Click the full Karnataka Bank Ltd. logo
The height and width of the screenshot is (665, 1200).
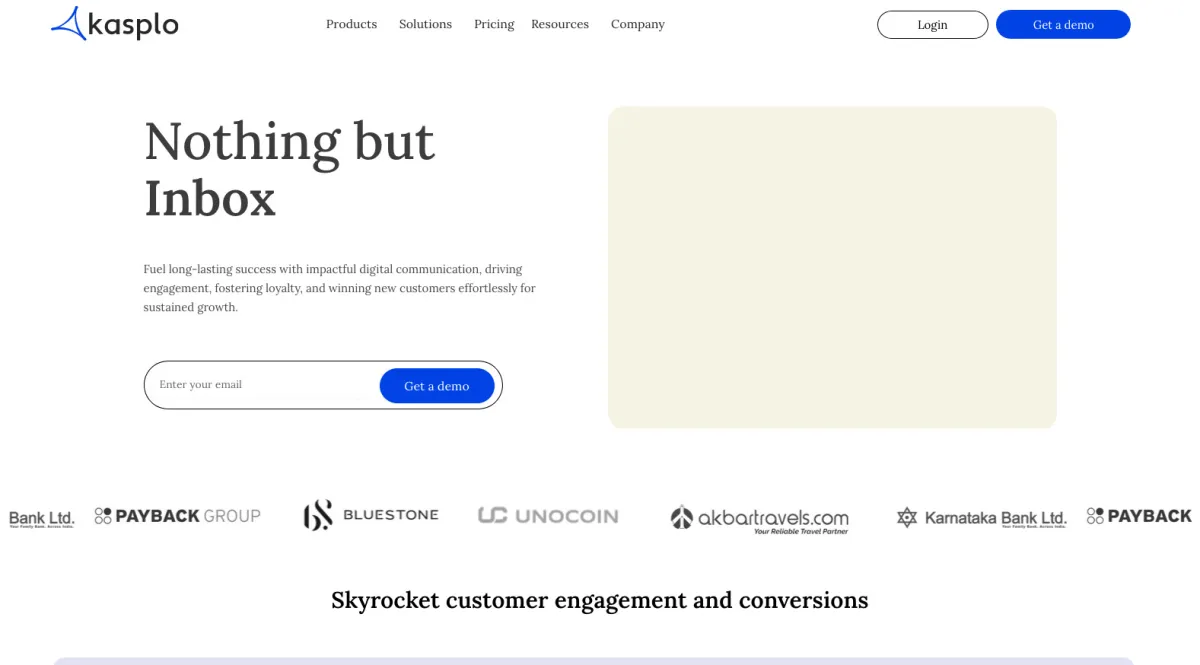pos(981,518)
